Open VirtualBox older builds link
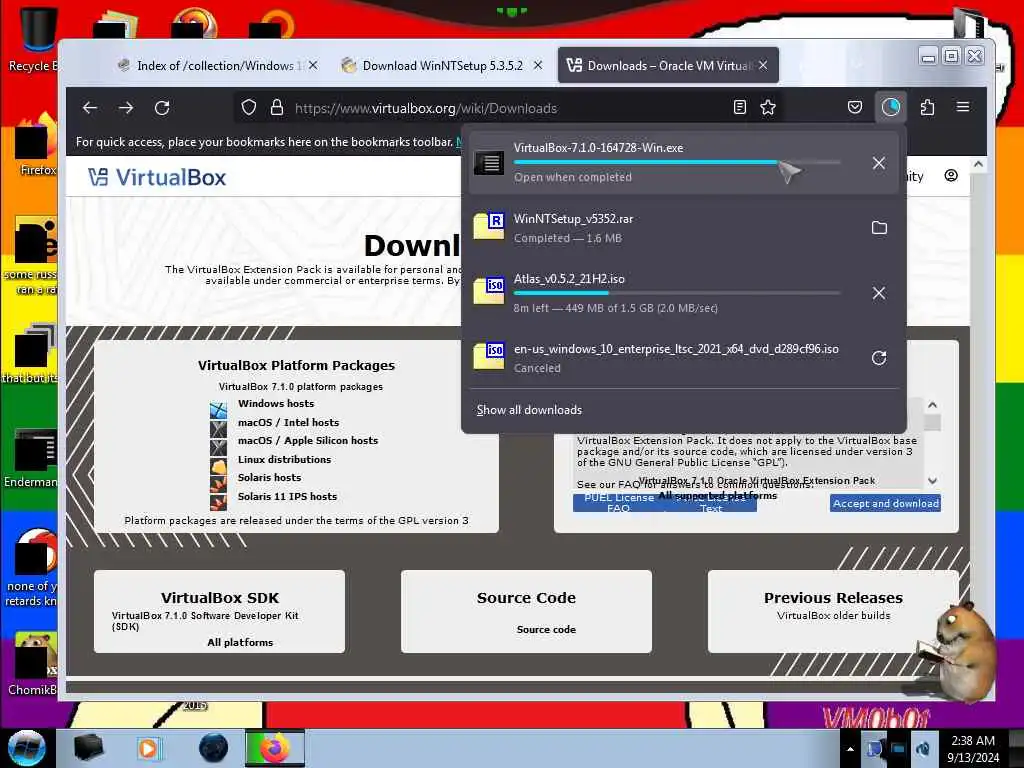 833,615
